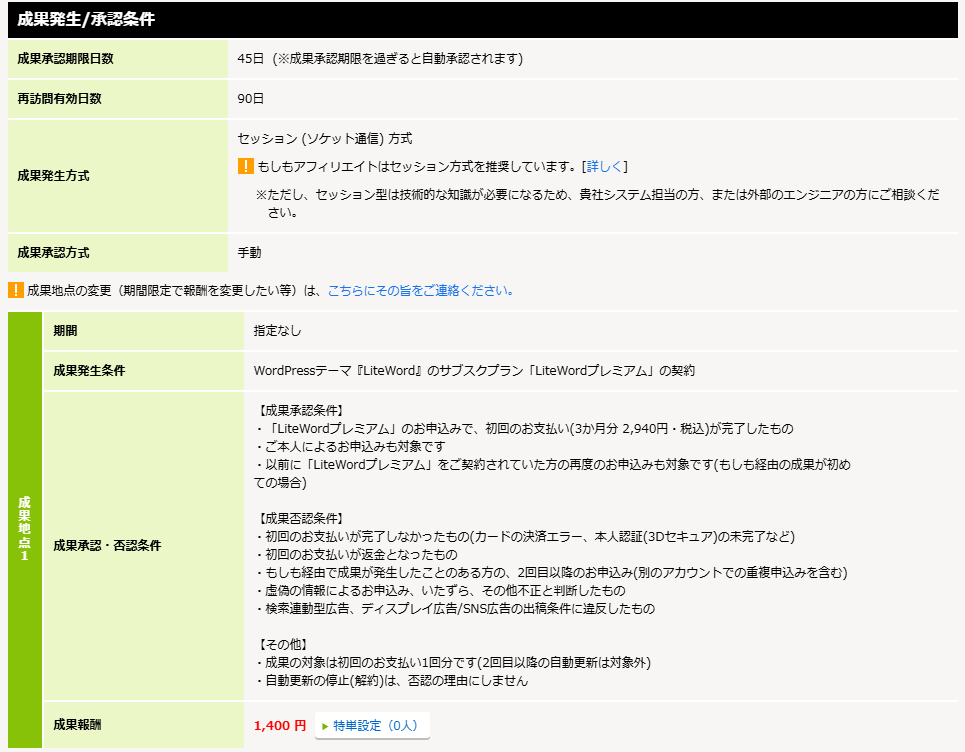Viewport: 965px width, 752px height.
Task: Click the 虚偽の情報によるお申込み line
Action: (441, 591)
